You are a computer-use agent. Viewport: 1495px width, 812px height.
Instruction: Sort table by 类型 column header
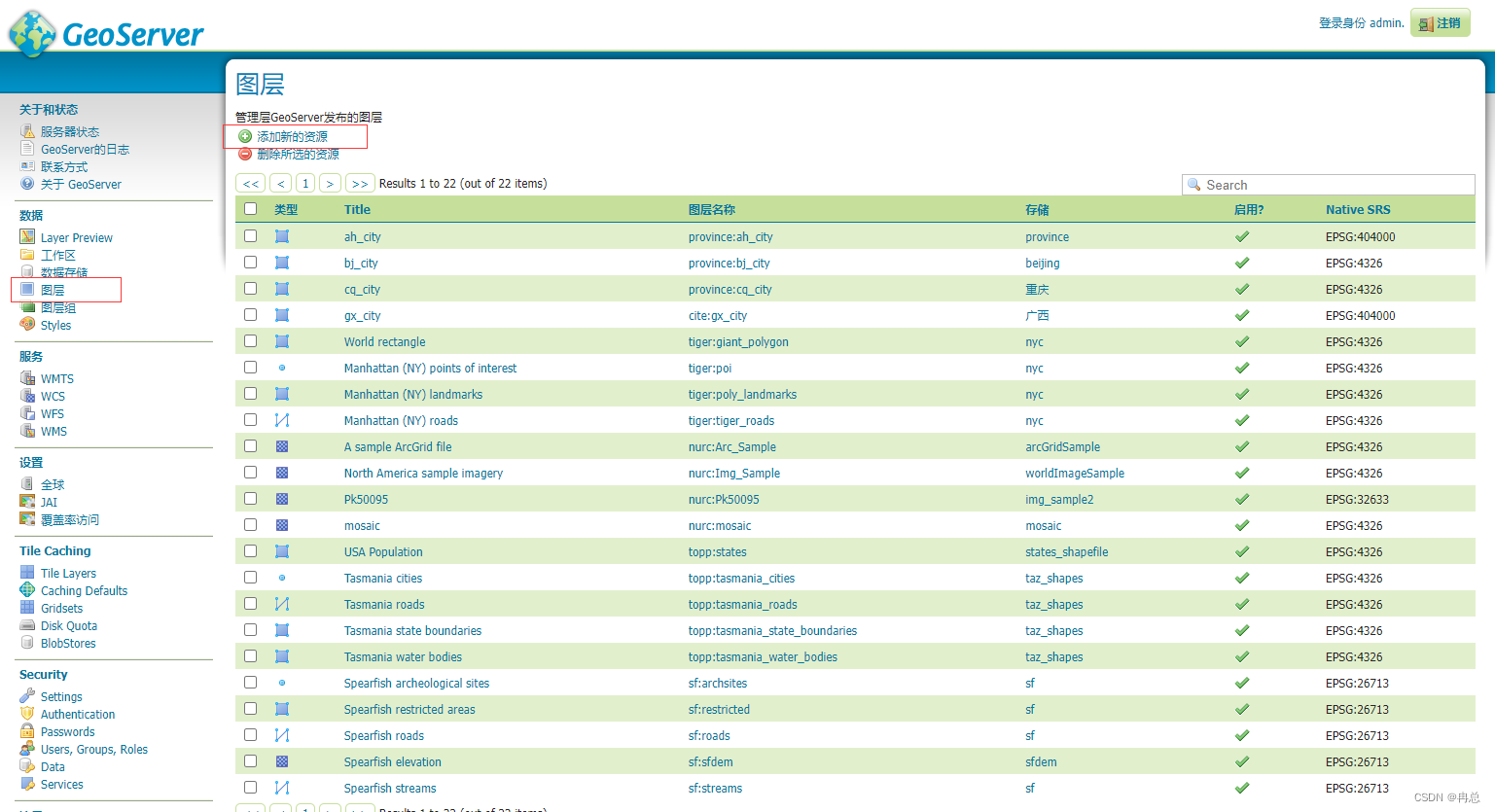286,209
